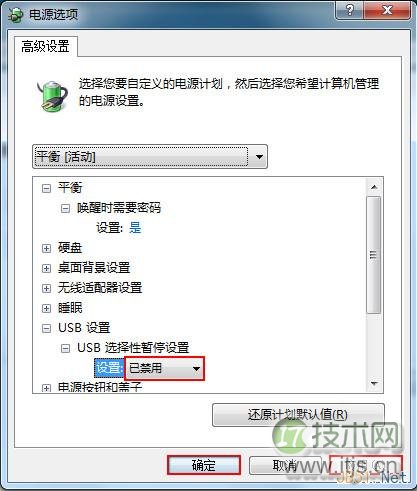Select the 高级设置 tab
Screen dimensions: 417x491
click(45, 46)
